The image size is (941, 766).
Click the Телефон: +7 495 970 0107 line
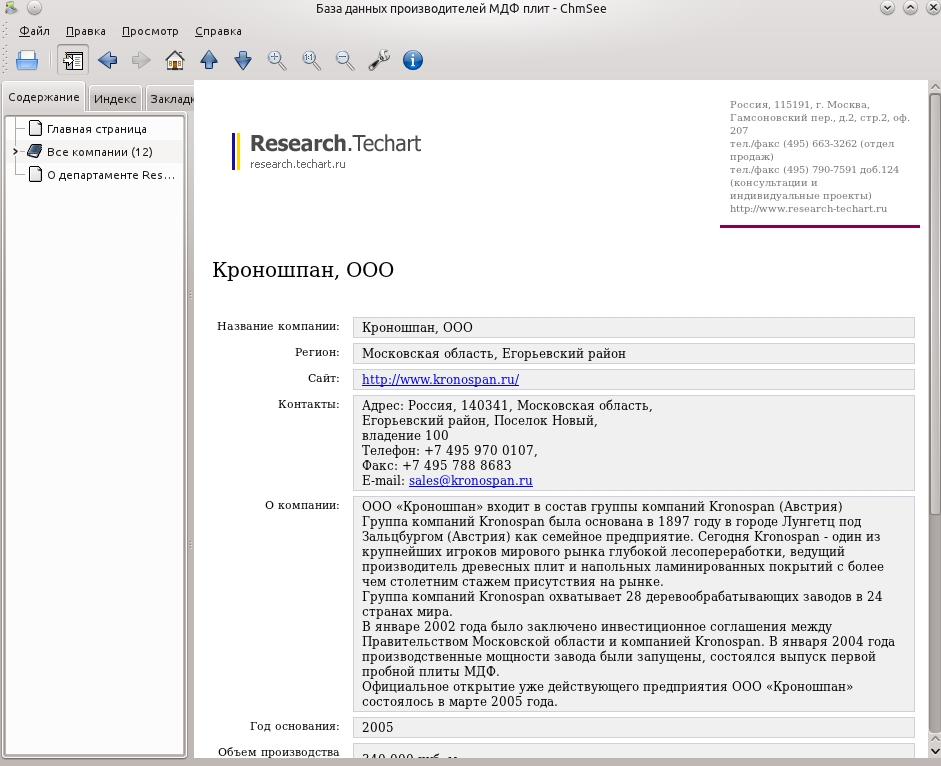pyautogui.click(x=449, y=451)
